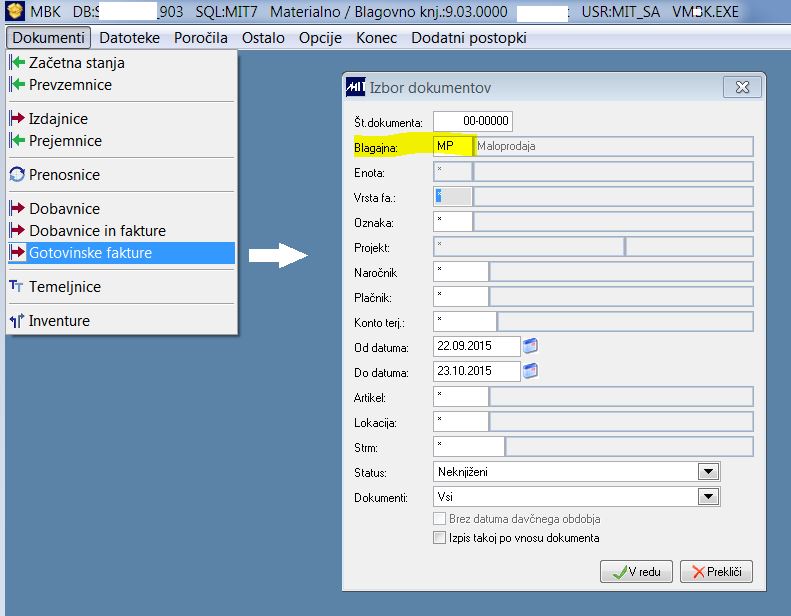The height and width of the screenshot is (616, 791).
Task: Click the Temeljnice text icon
Action: [16, 286]
